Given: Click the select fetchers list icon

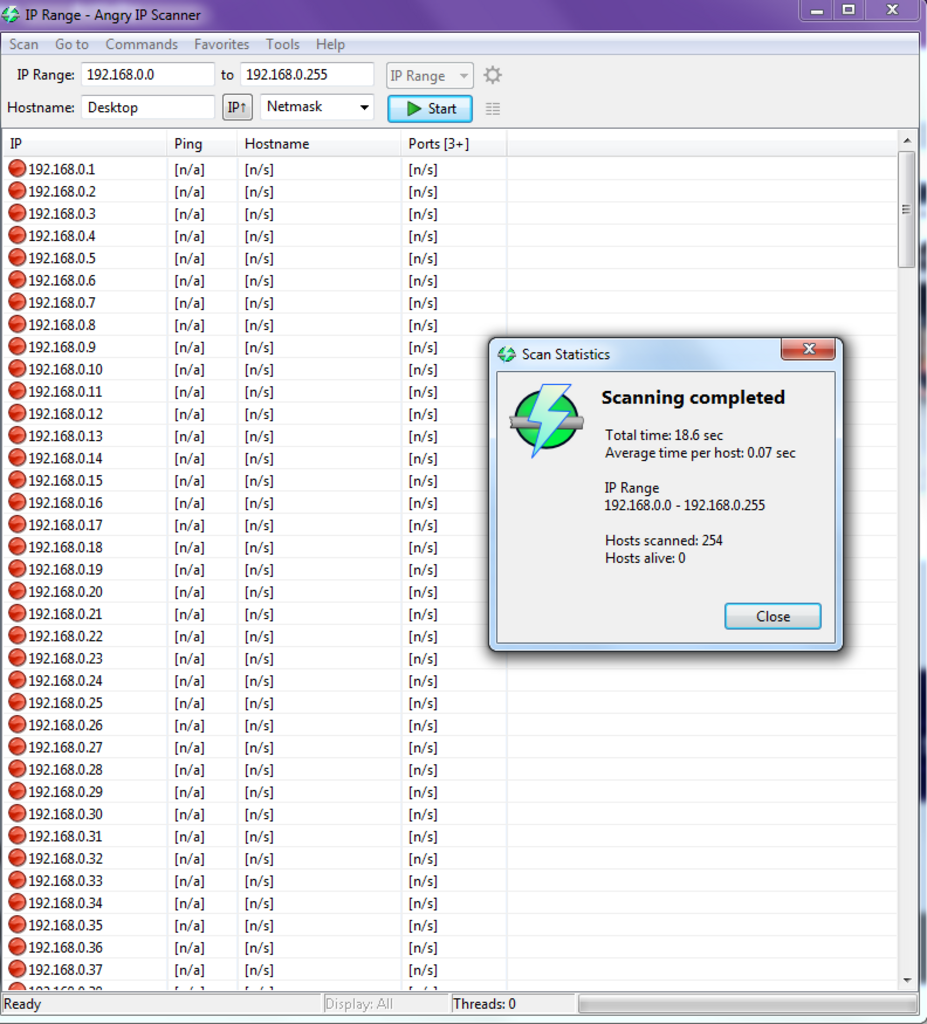Looking at the screenshot, I should [493, 108].
